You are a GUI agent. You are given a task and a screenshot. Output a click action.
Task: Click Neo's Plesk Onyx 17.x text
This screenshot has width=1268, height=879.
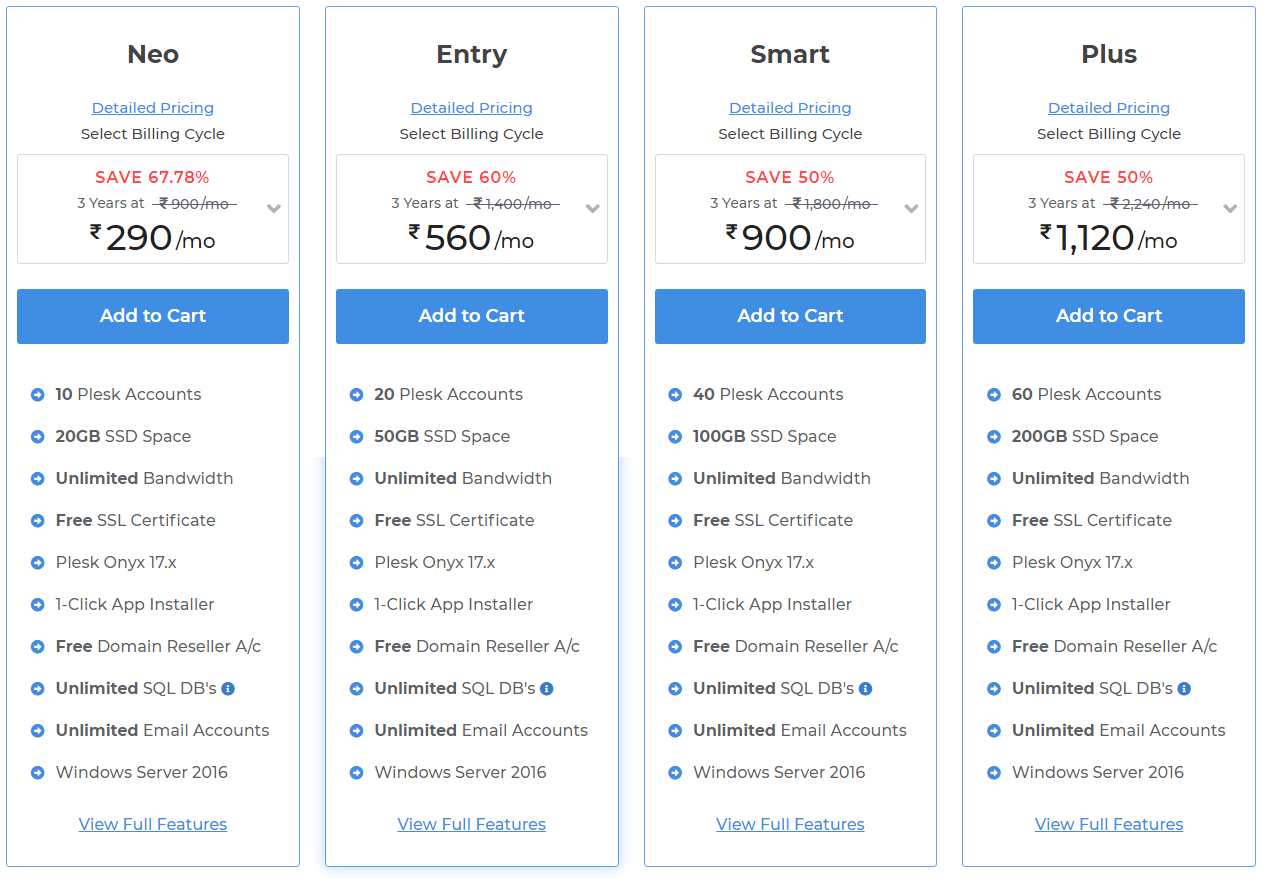(116, 563)
